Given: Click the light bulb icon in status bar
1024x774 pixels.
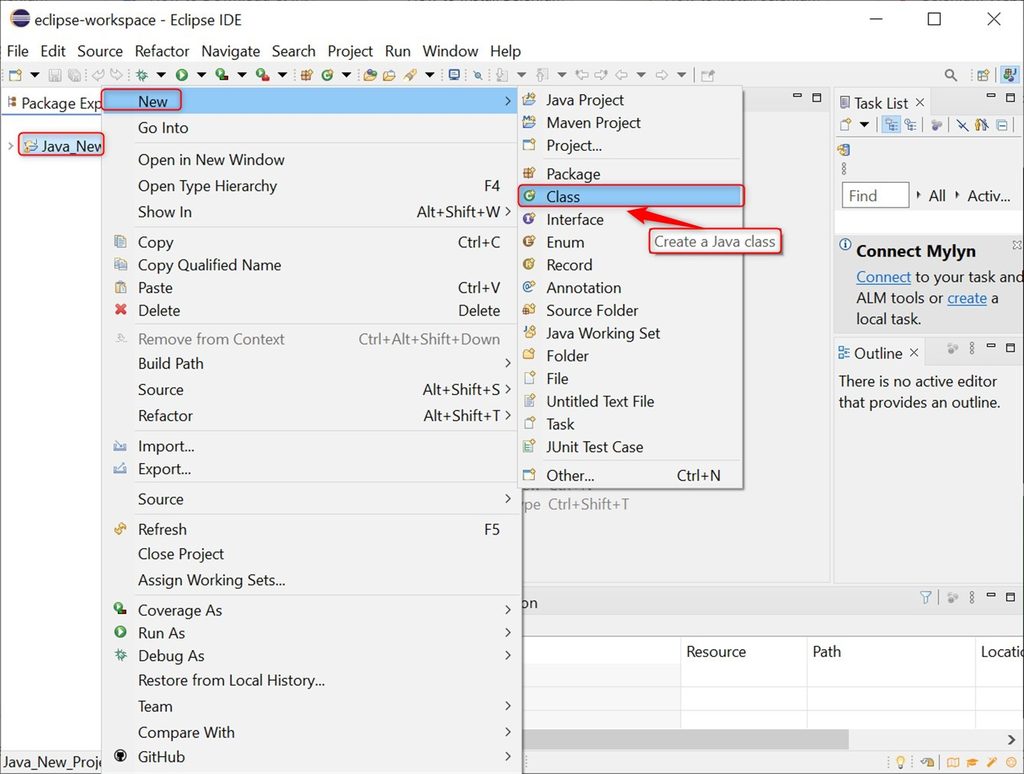Looking at the screenshot, I should [900, 762].
